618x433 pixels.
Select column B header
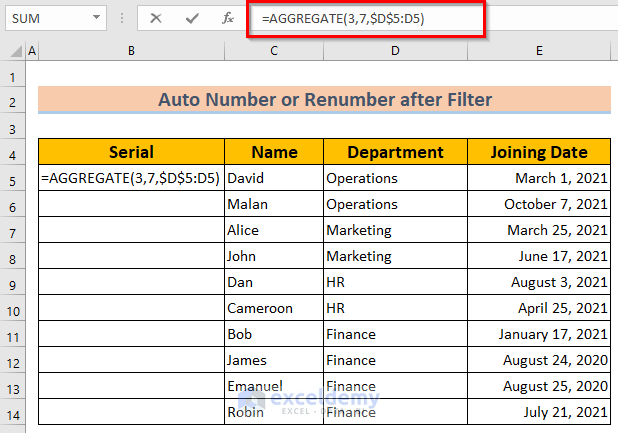click(131, 52)
